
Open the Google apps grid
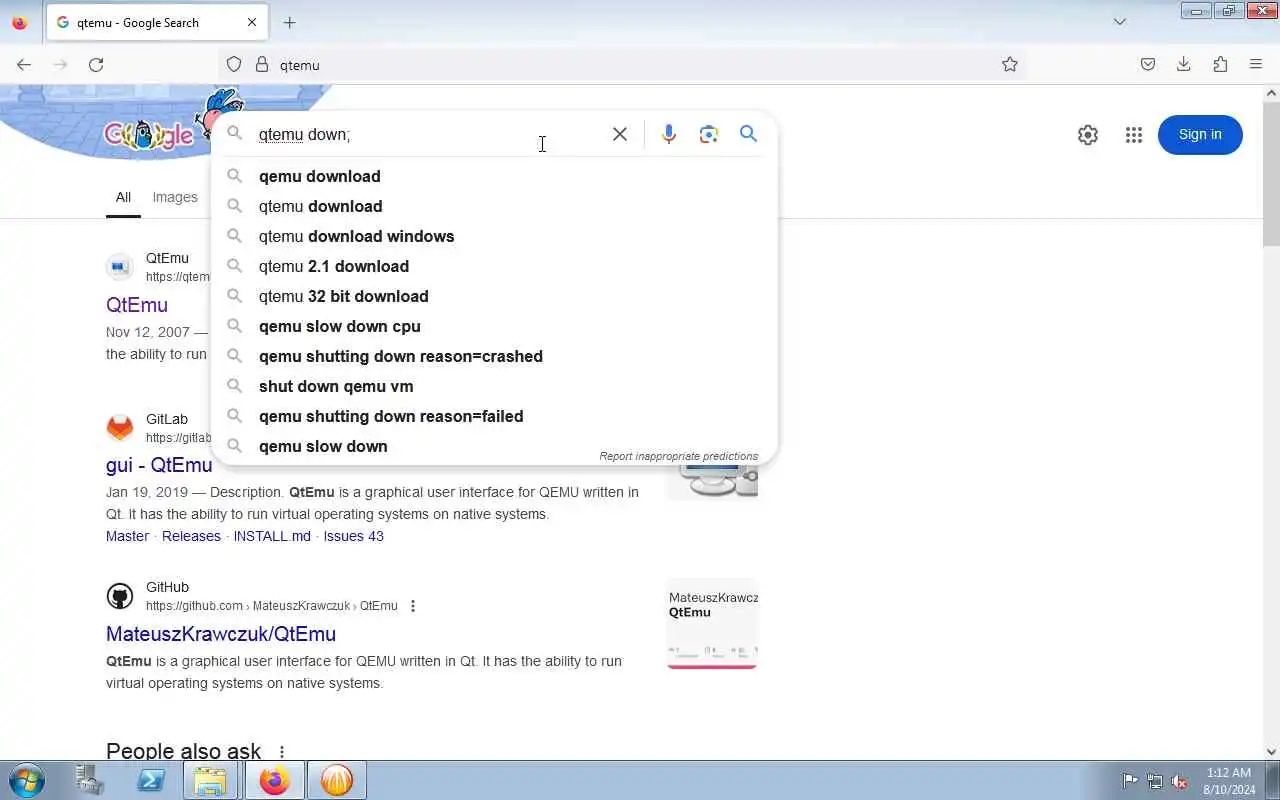(x=1133, y=135)
